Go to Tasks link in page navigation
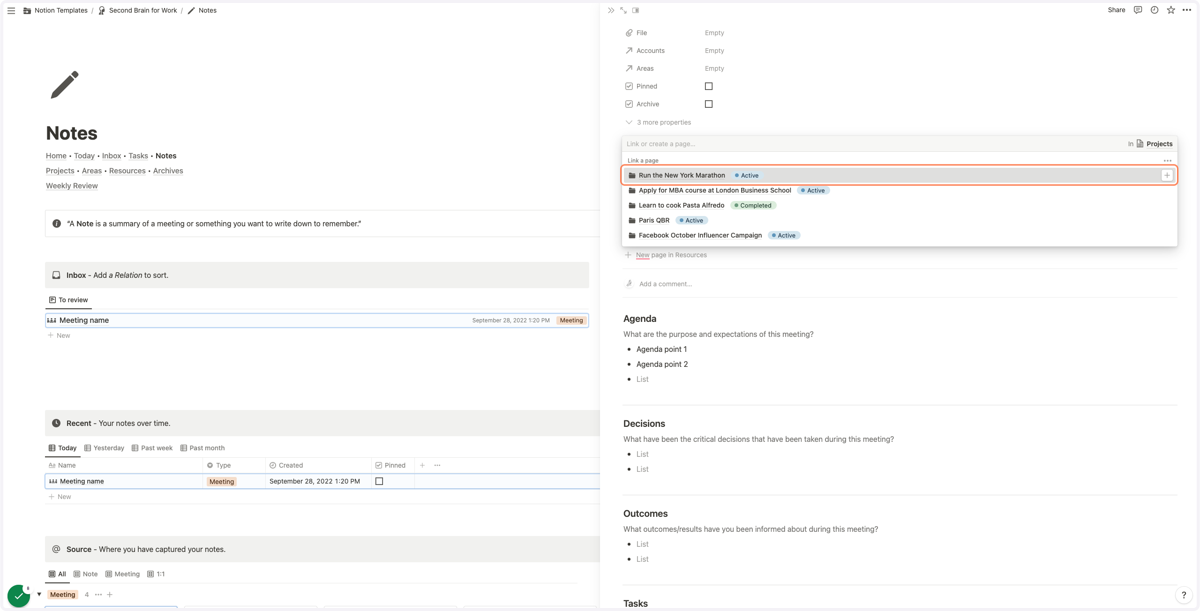 click(138, 156)
